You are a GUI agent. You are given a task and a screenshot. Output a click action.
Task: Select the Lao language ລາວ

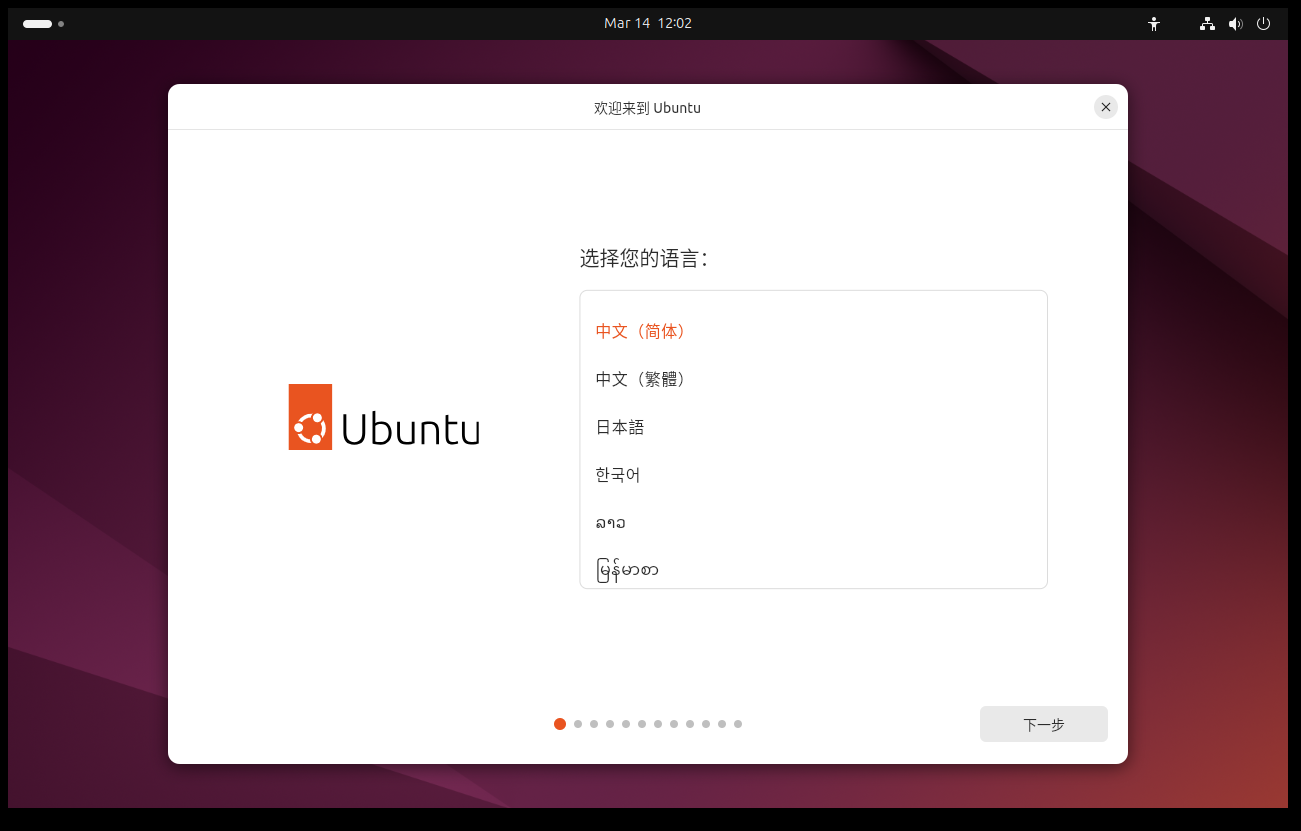pos(610,523)
